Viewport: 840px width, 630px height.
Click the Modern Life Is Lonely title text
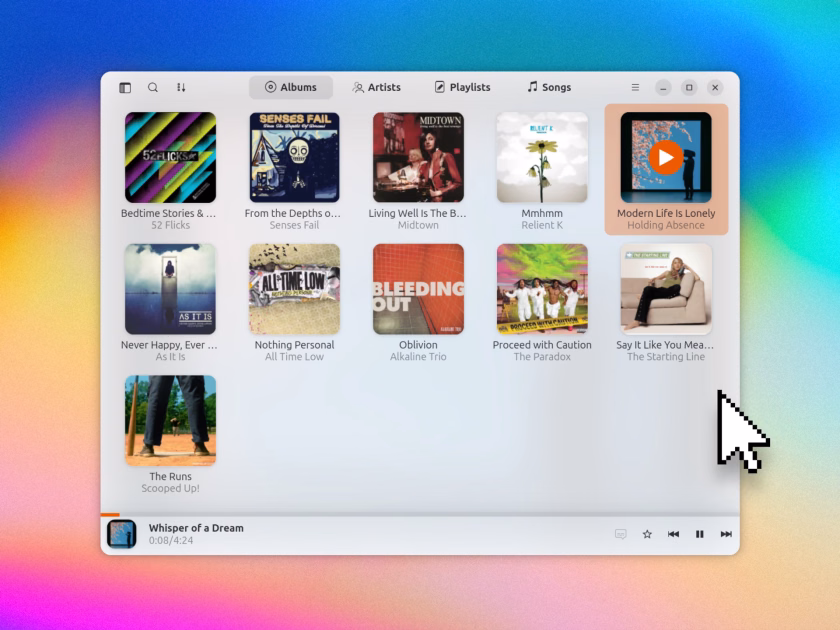666,213
